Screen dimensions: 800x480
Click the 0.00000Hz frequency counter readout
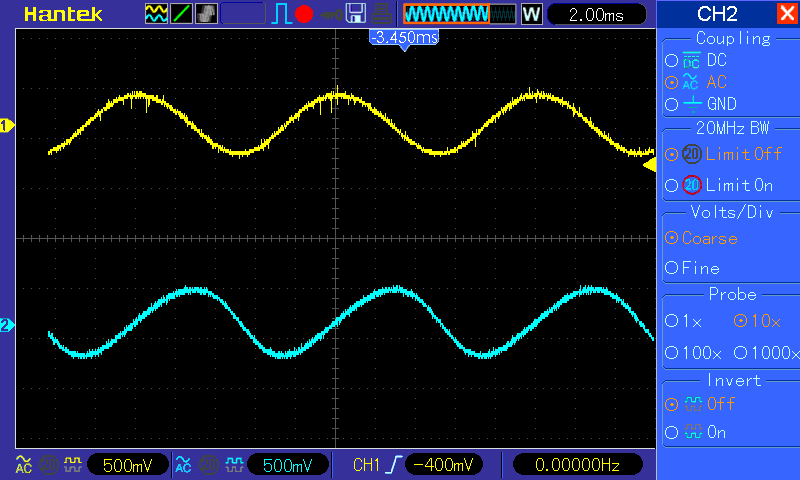click(577, 465)
